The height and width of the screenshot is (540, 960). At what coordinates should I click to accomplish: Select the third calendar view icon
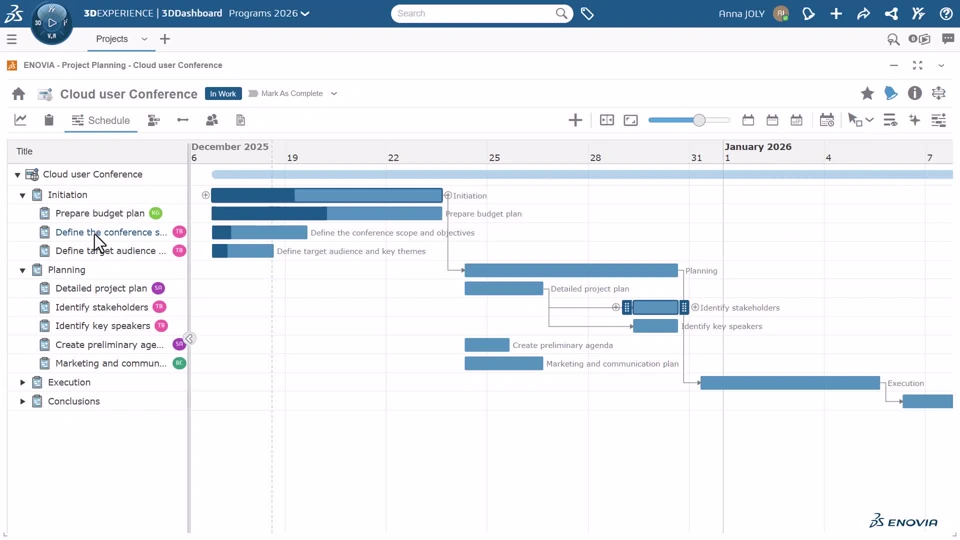click(x=796, y=120)
